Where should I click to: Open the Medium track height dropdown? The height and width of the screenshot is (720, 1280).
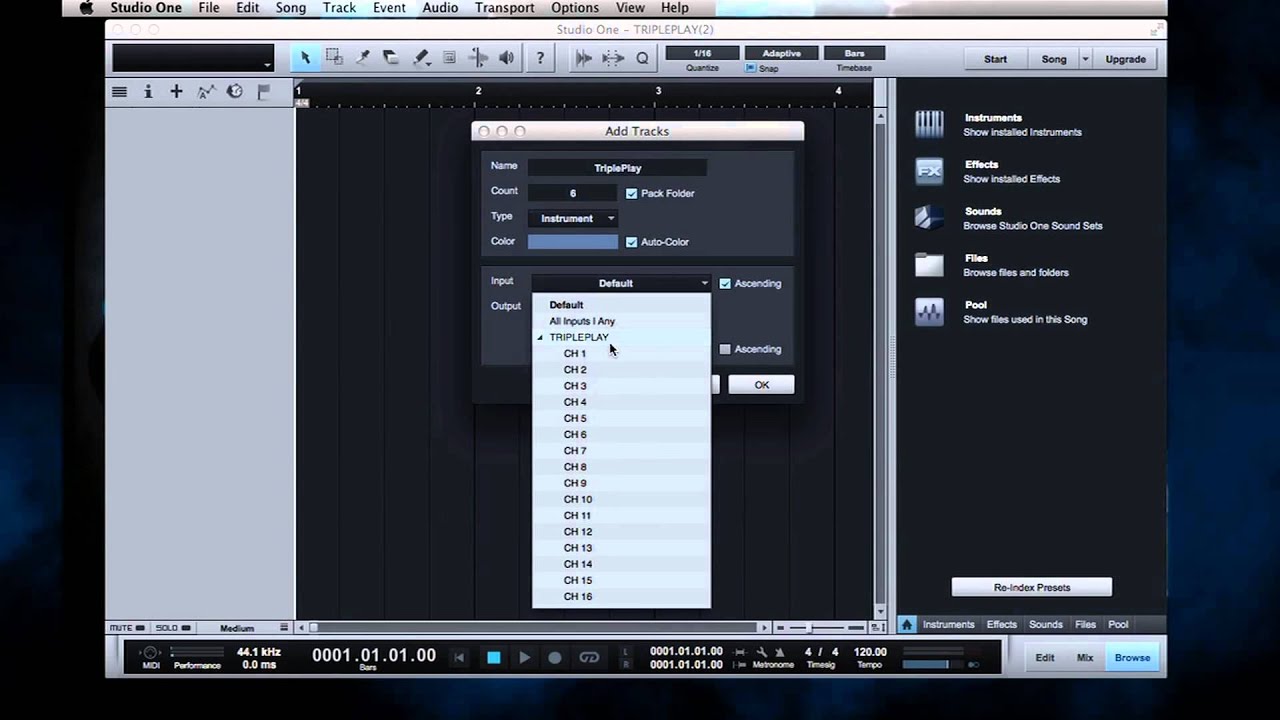coord(237,628)
